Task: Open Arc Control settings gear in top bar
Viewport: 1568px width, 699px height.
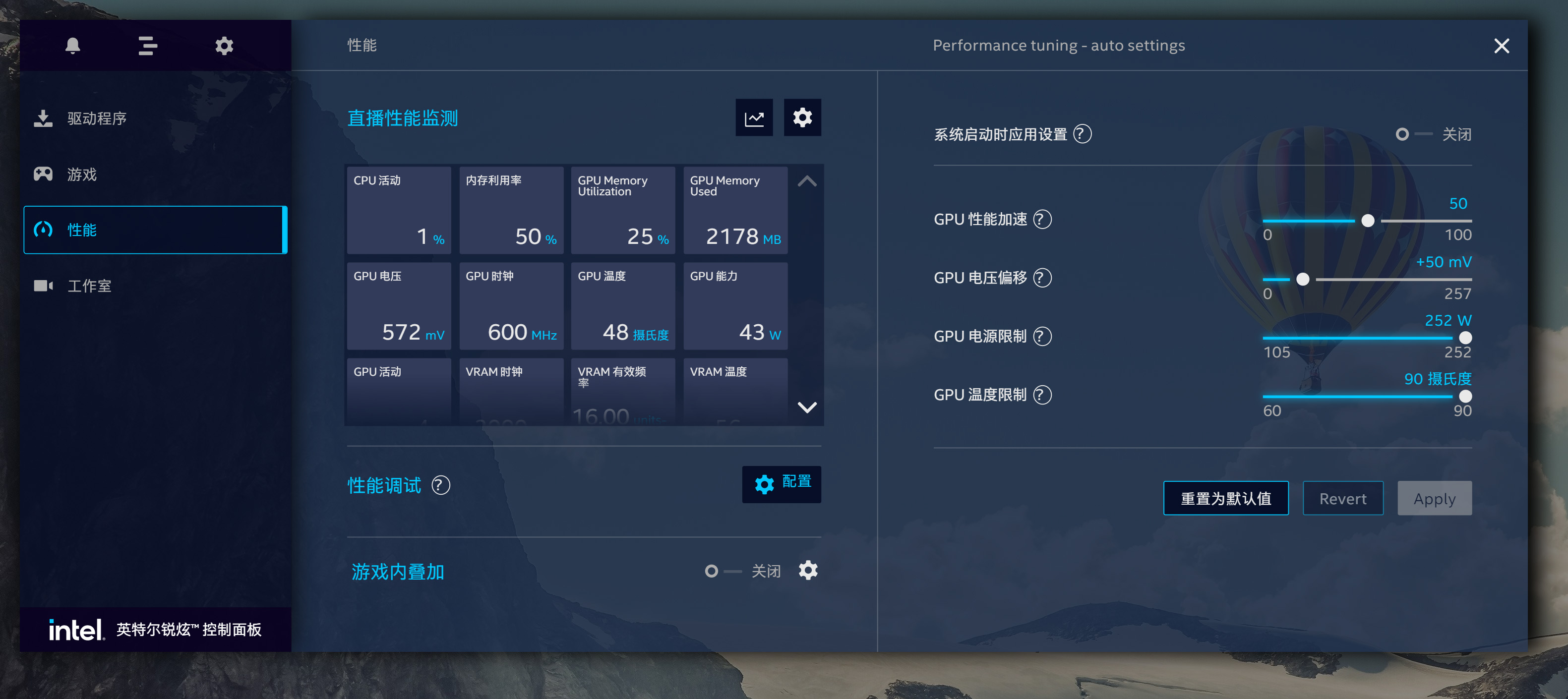Action: pyautogui.click(x=223, y=46)
